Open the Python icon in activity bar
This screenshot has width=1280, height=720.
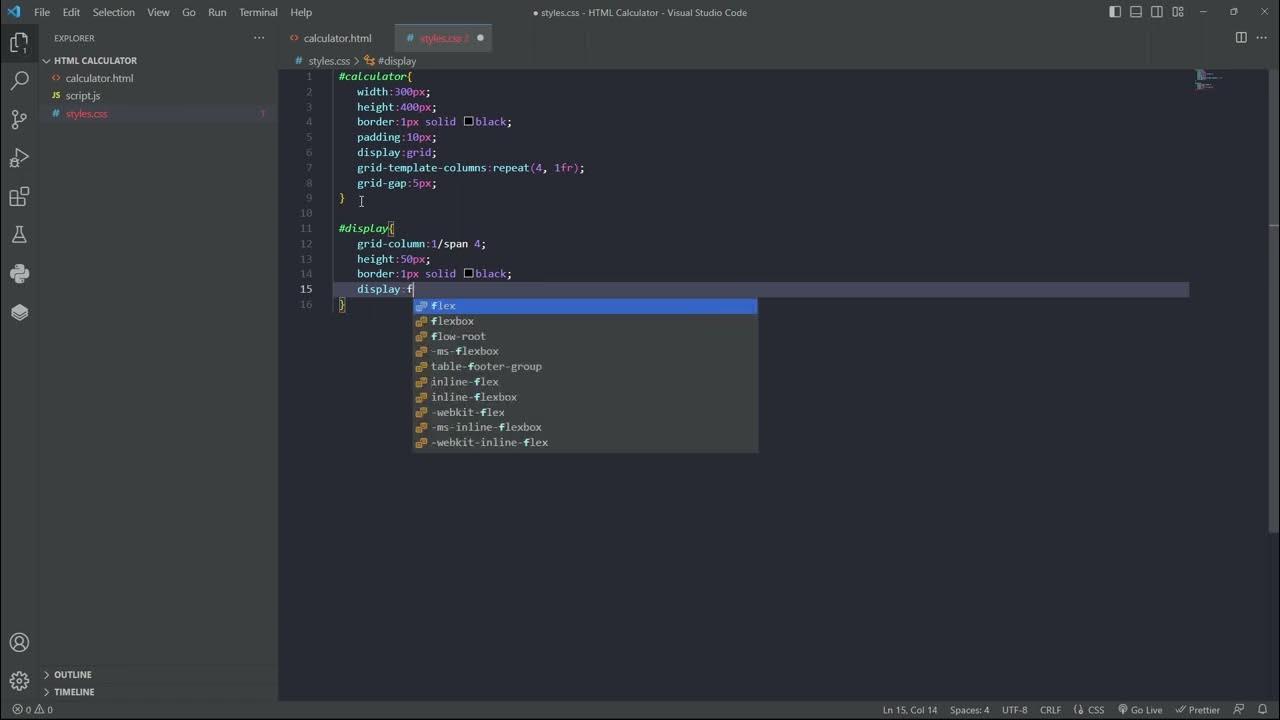pos(19,274)
